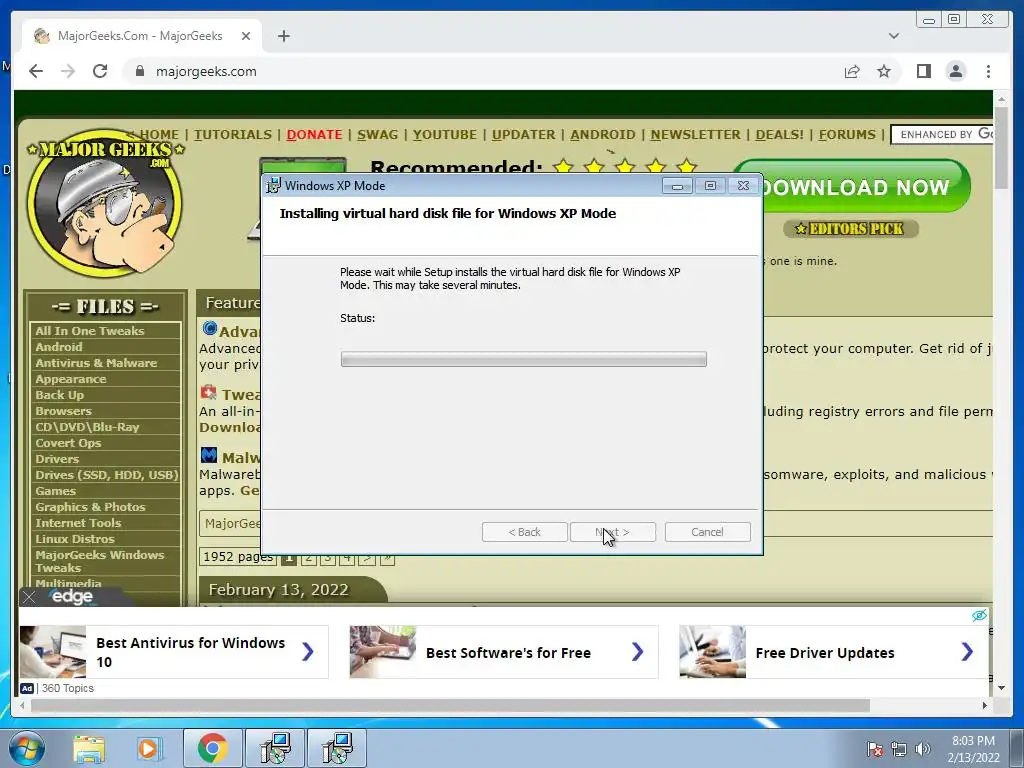Expand the Chrome tab search chevron

(894, 36)
